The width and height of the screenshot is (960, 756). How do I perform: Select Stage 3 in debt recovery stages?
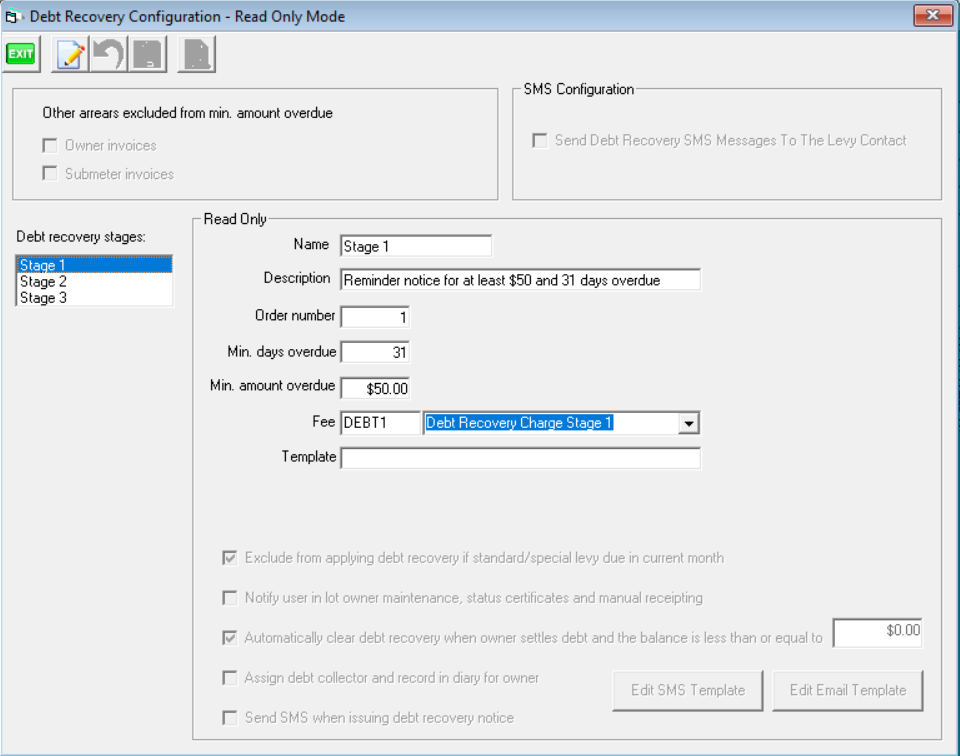94,298
